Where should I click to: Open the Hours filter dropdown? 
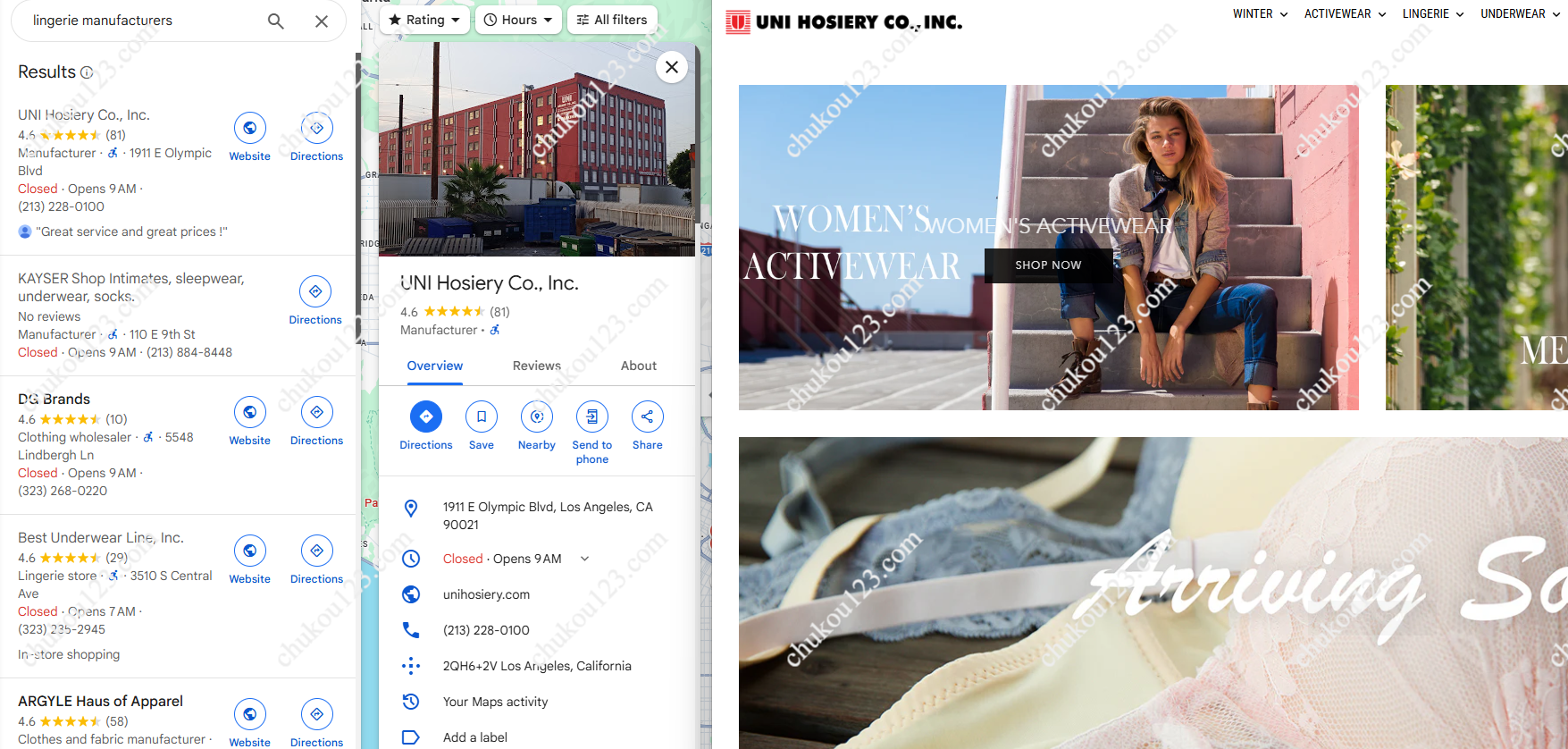click(x=518, y=20)
